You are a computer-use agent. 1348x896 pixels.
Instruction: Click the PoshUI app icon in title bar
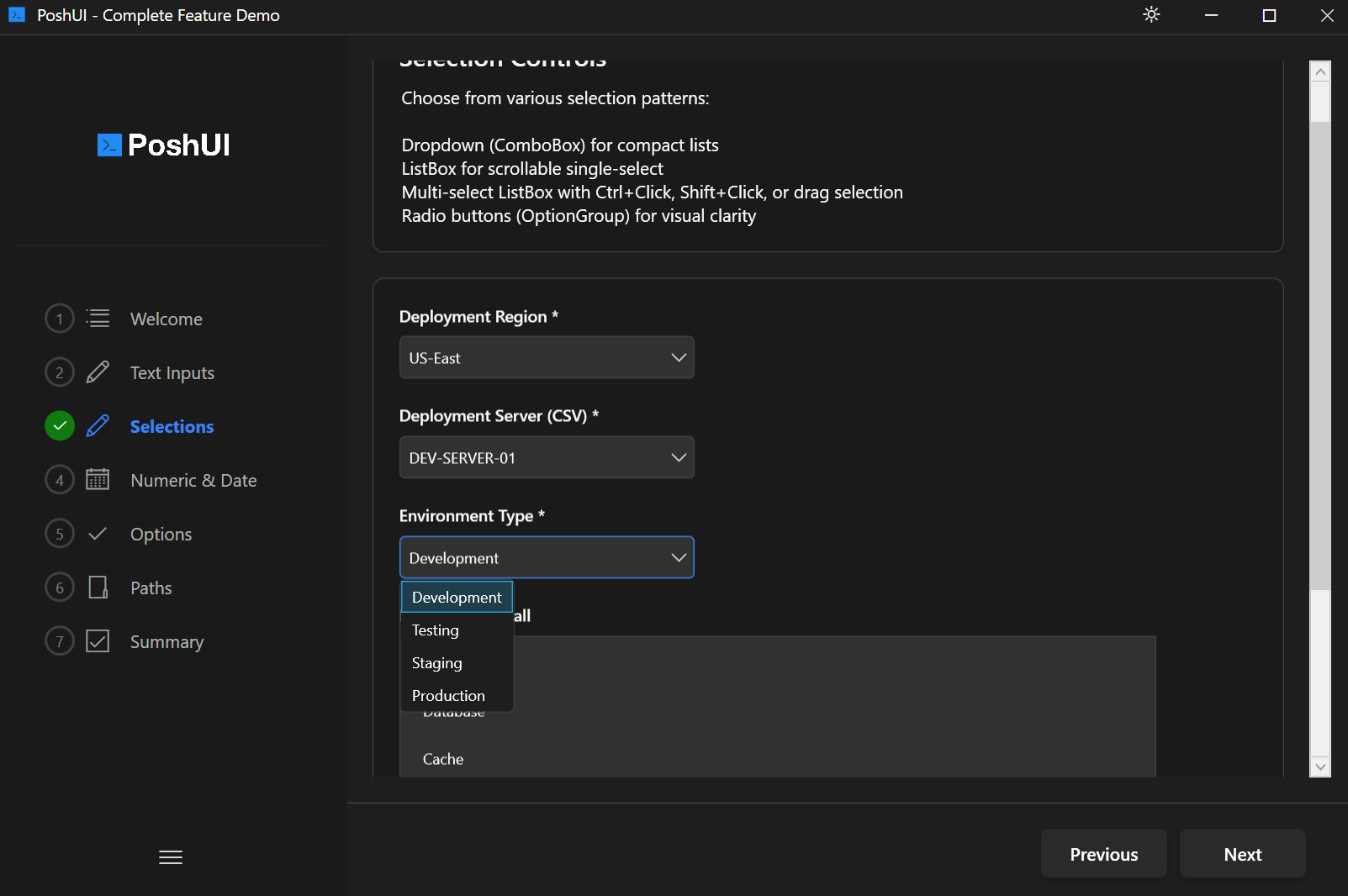[16, 14]
